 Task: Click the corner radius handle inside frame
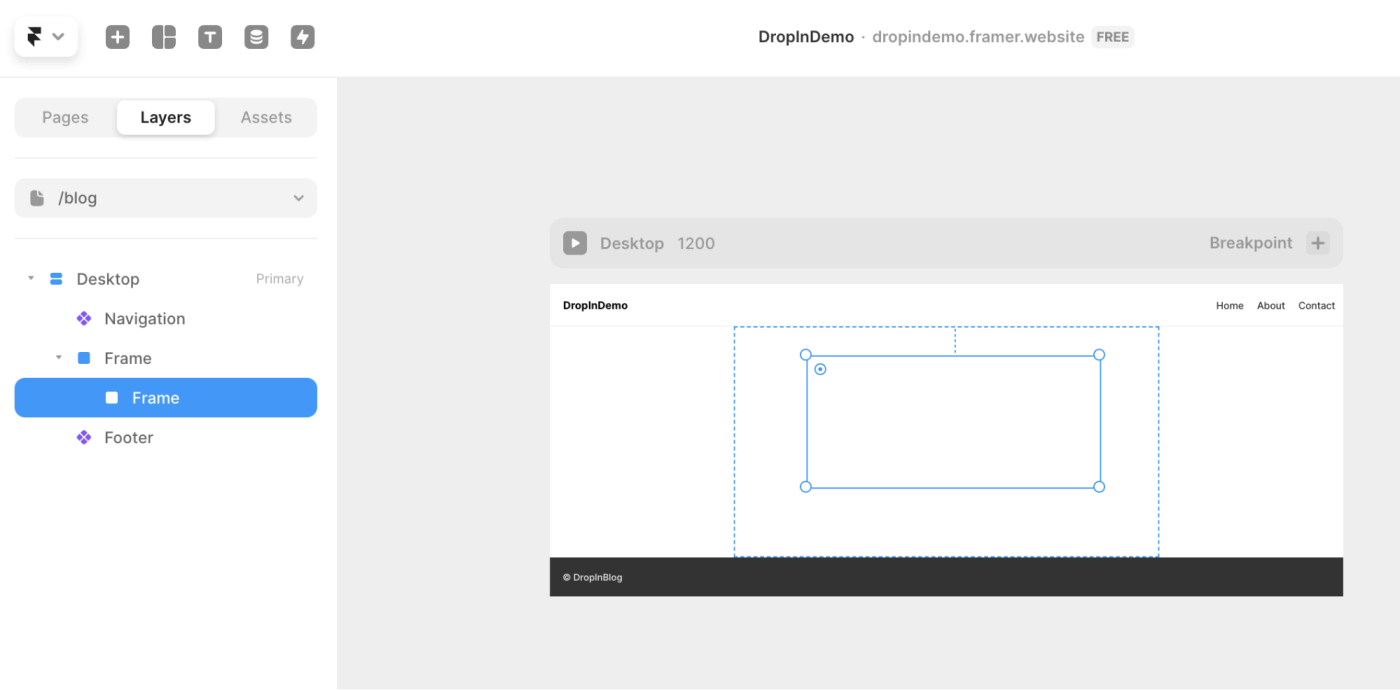[x=820, y=369]
